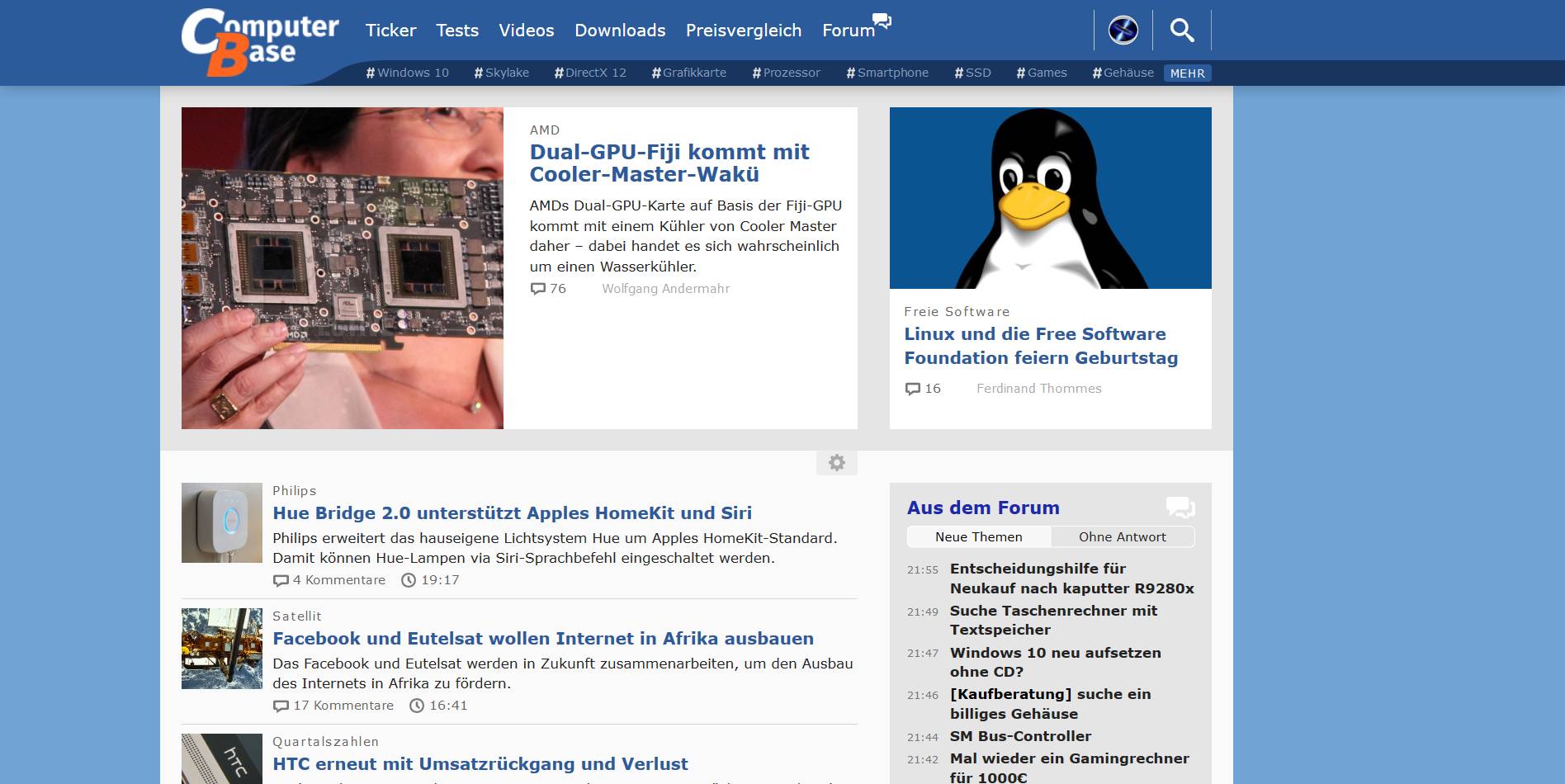Click comment icon with 76 comments

[x=537, y=289]
